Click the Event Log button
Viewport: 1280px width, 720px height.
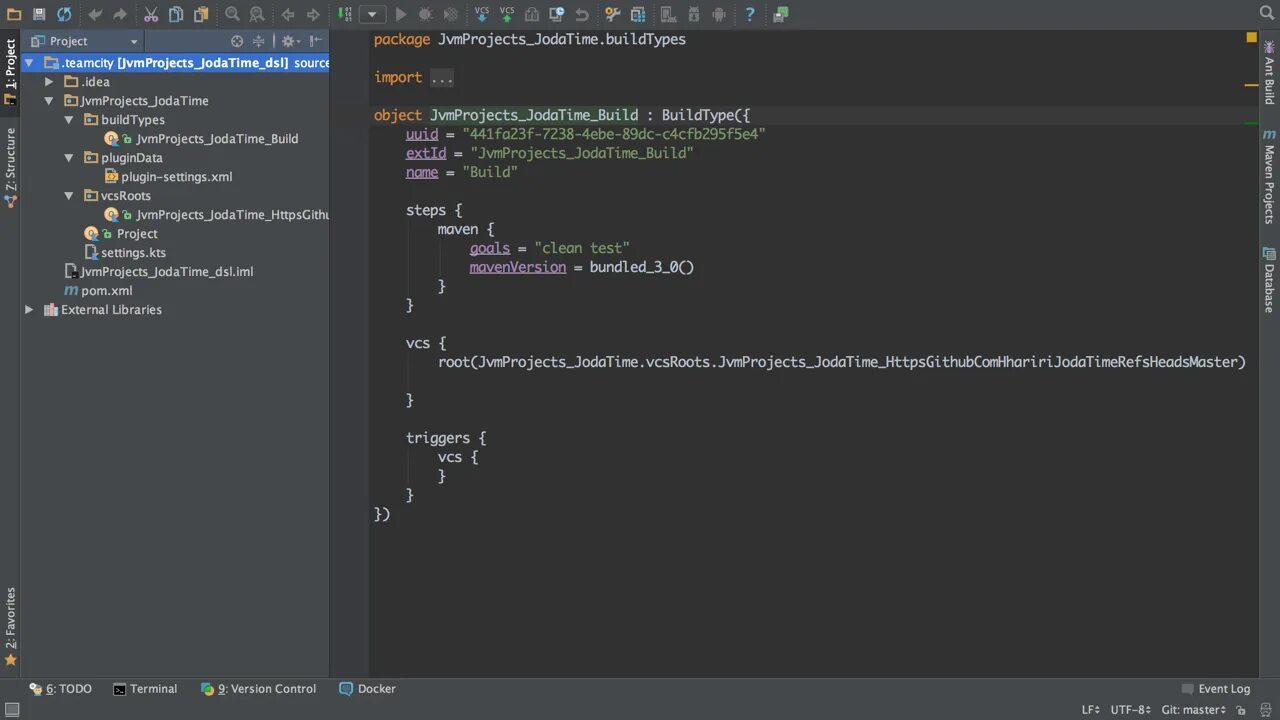(x=1216, y=689)
